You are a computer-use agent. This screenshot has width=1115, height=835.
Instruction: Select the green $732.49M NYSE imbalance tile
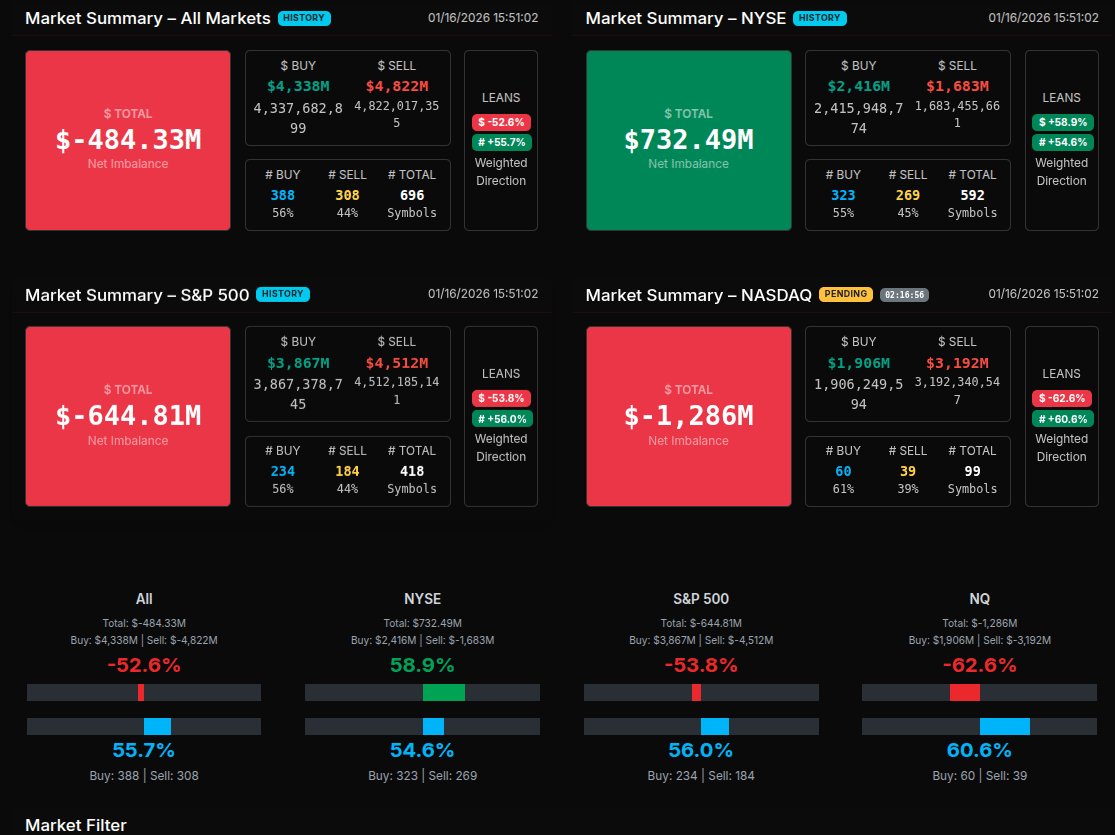[688, 140]
